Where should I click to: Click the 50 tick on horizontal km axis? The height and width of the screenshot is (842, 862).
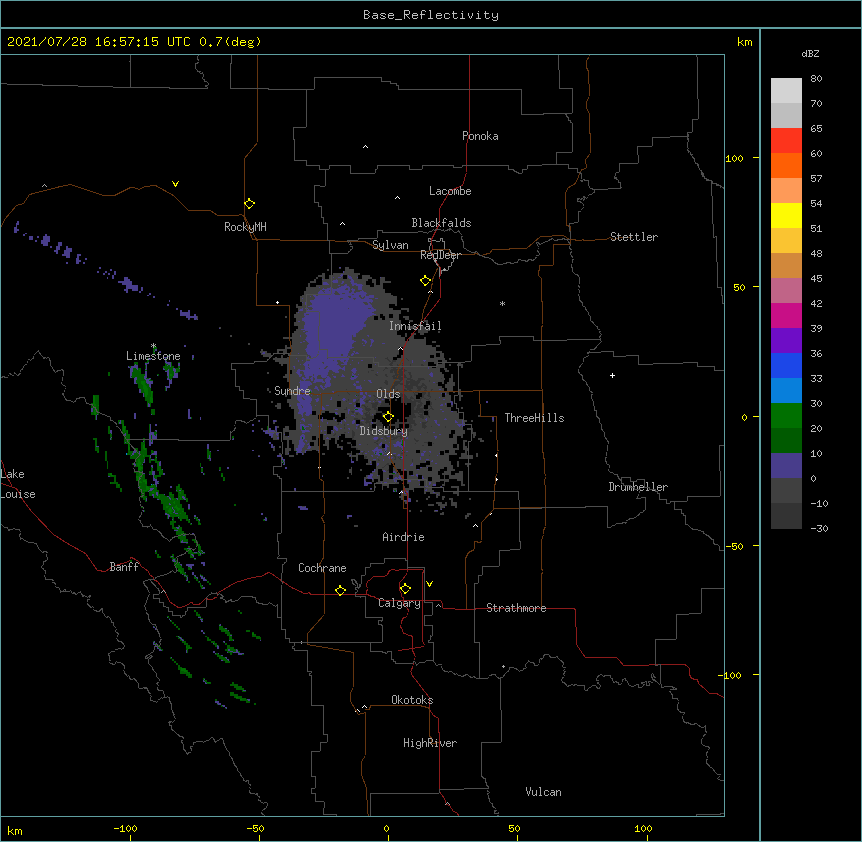514,828
